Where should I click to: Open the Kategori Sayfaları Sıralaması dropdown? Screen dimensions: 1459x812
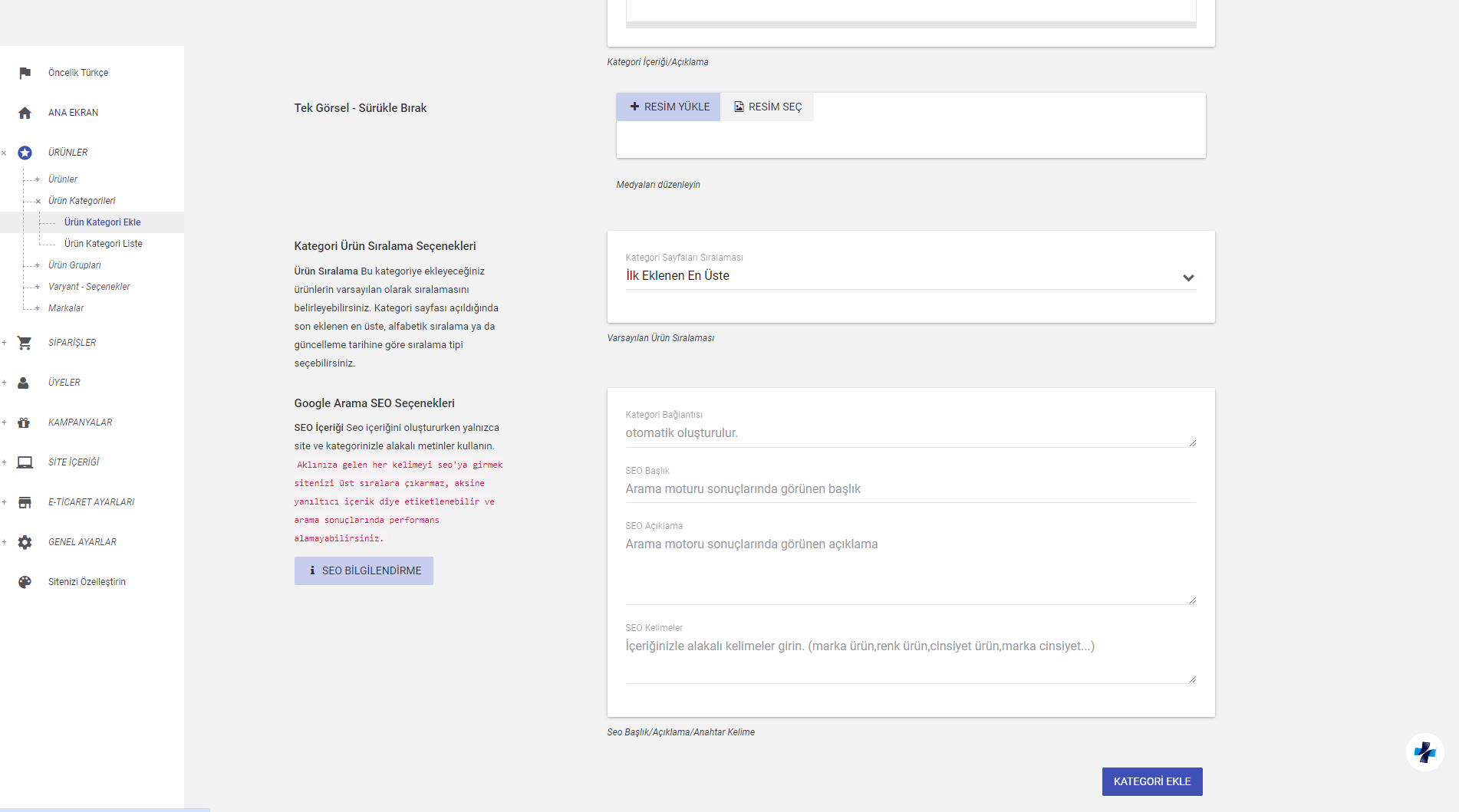(x=910, y=276)
